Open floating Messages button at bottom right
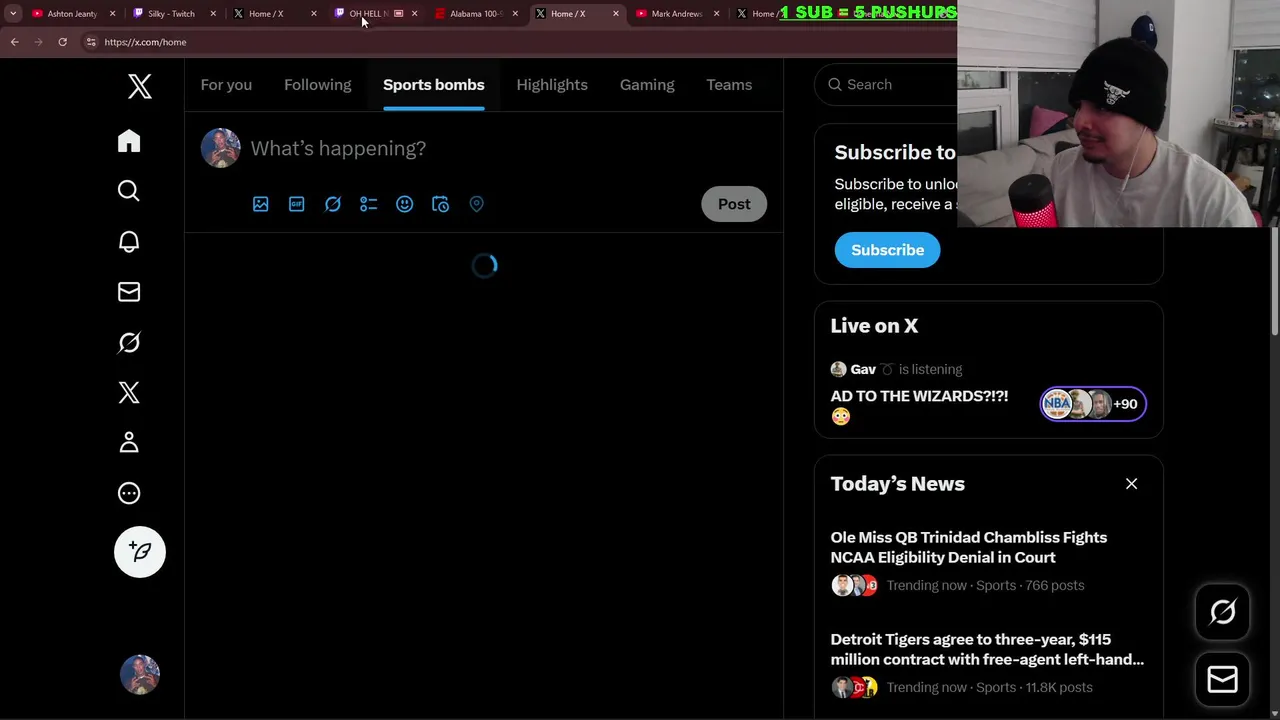1280x720 pixels. pos(1223,680)
